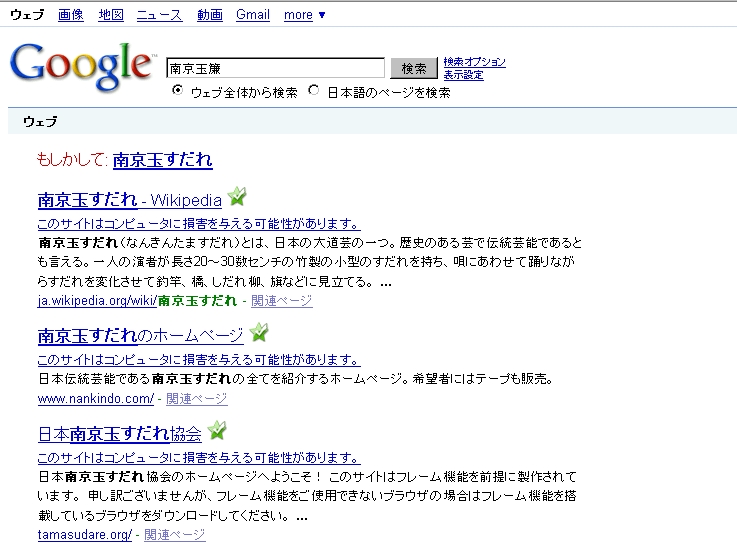Image resolution: width=737 pixels, height=551 pixels.
Task: Open the more dropdown in the top navigation
Action: click(304, 15)
